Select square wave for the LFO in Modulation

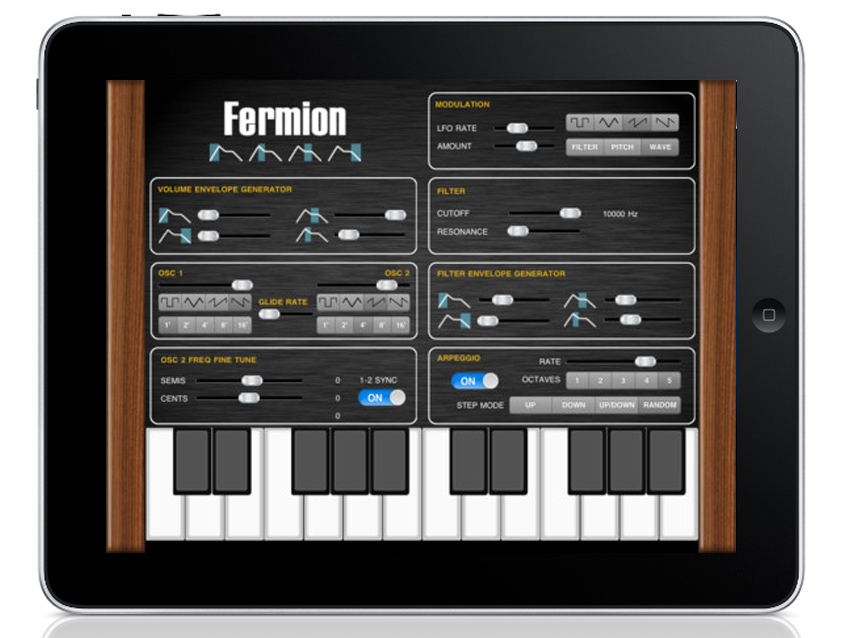[580, 123]
